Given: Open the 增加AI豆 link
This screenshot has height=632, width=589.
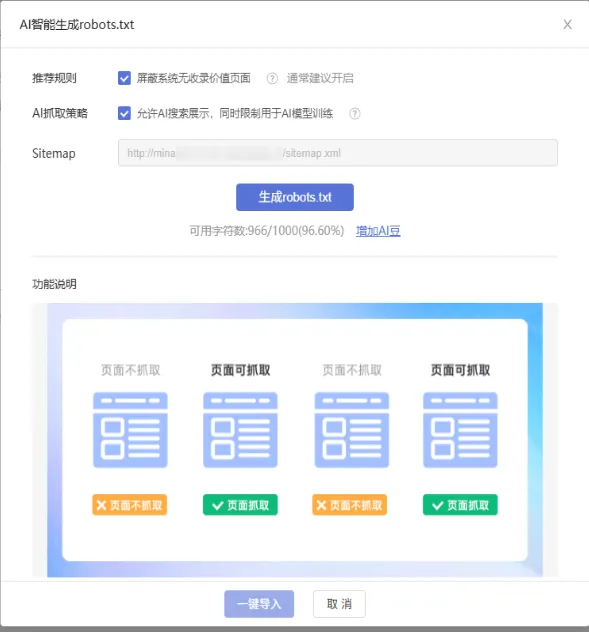Looking at the screenshot, I should coord(378,231).
